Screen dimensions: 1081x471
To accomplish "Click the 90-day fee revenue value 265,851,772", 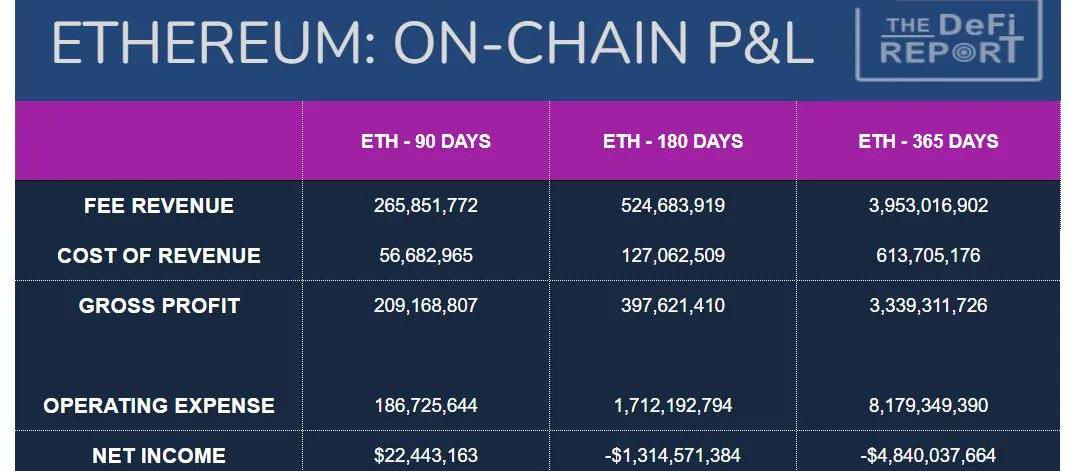I will tap(426, 206).
